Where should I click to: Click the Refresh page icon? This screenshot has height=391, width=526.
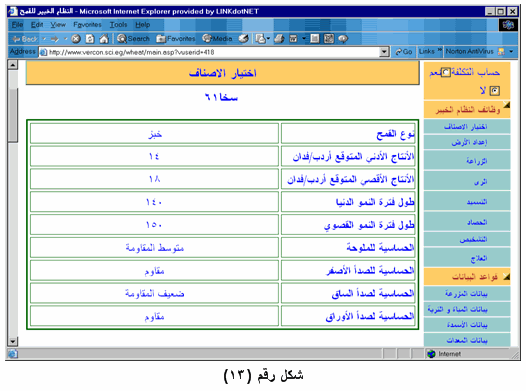coord(90,39)
